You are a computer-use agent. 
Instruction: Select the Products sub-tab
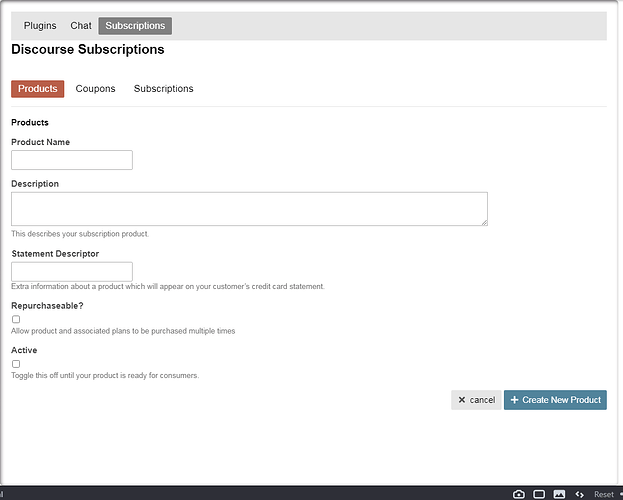coord(37,89)
